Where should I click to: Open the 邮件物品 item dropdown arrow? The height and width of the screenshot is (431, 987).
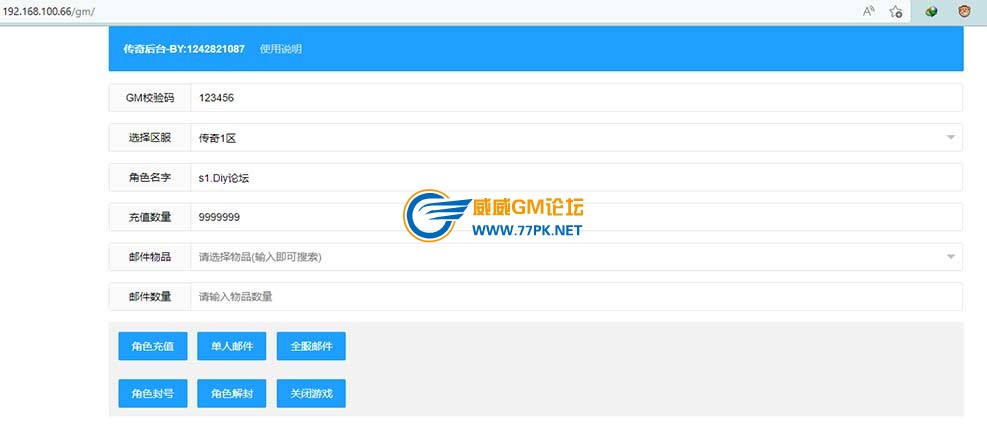click(950, 257)
